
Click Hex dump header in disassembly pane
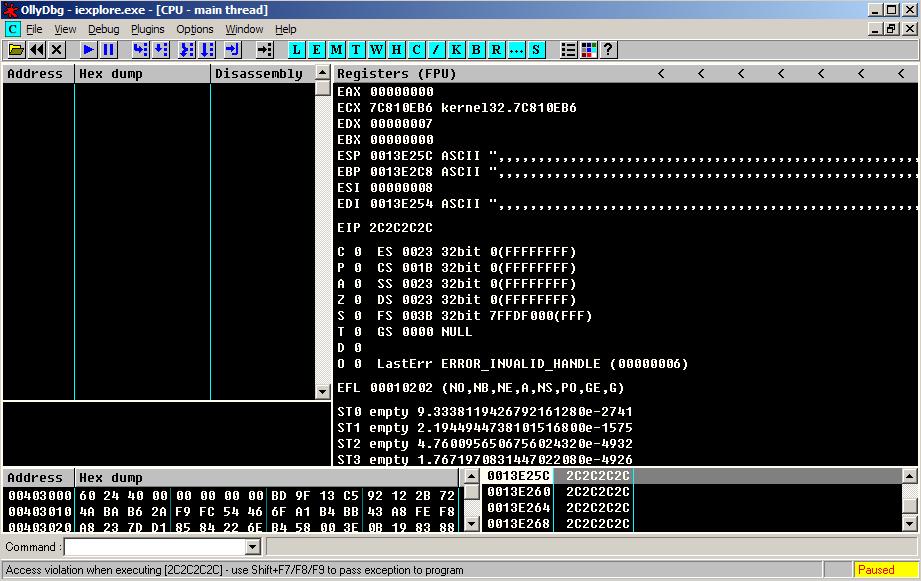pyautogui.click(x=142, y=73)
